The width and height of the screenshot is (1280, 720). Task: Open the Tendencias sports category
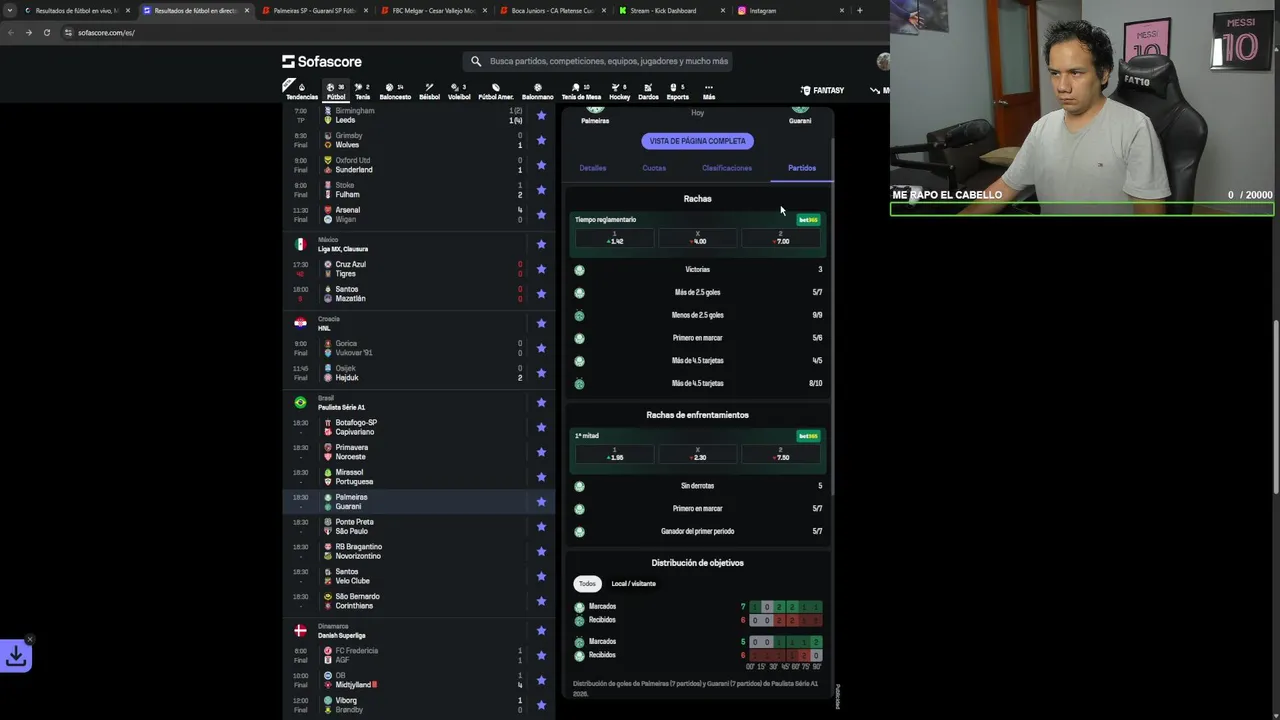coord(301,91)
